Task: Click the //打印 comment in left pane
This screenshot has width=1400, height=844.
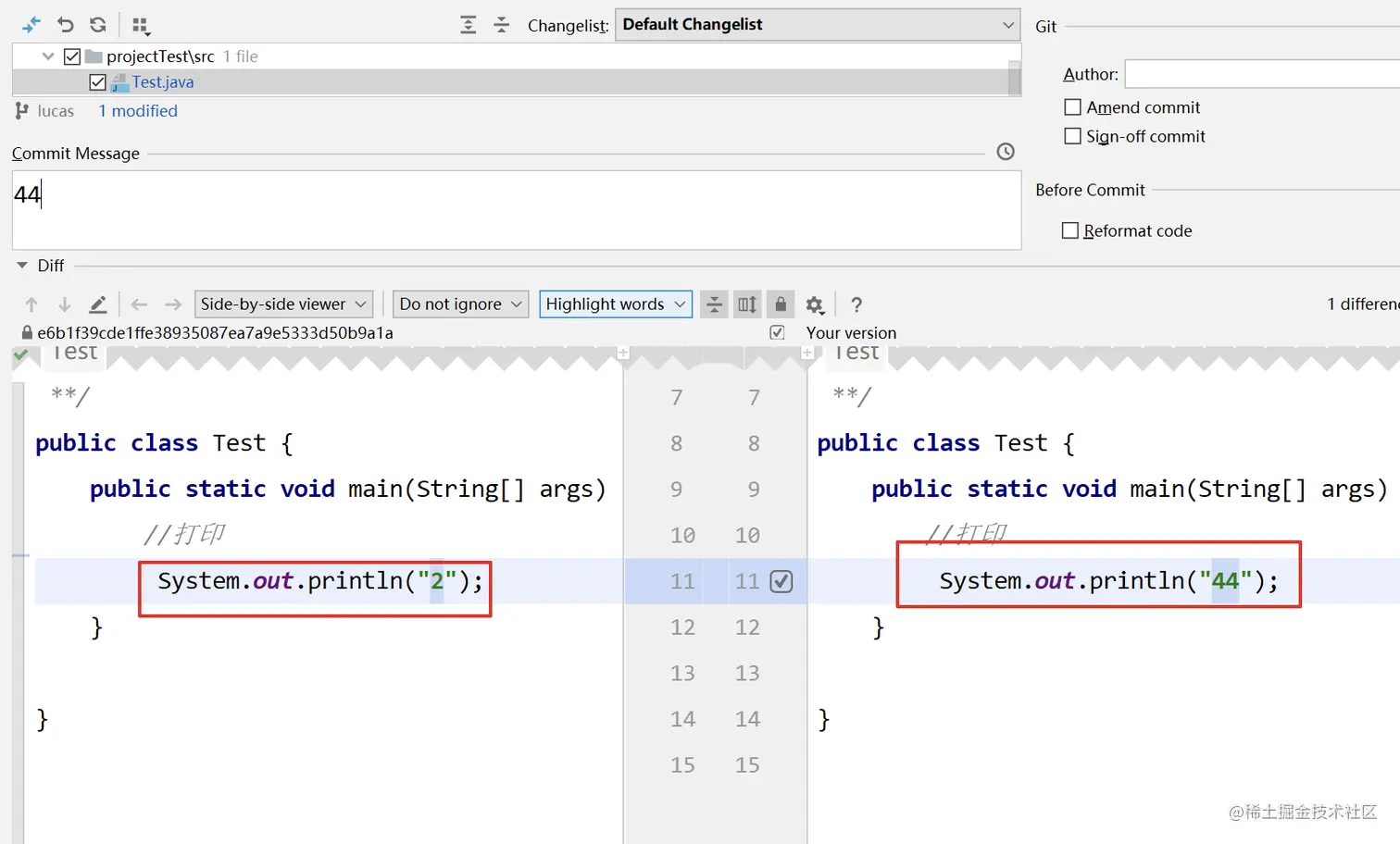Action: point(184,535)
